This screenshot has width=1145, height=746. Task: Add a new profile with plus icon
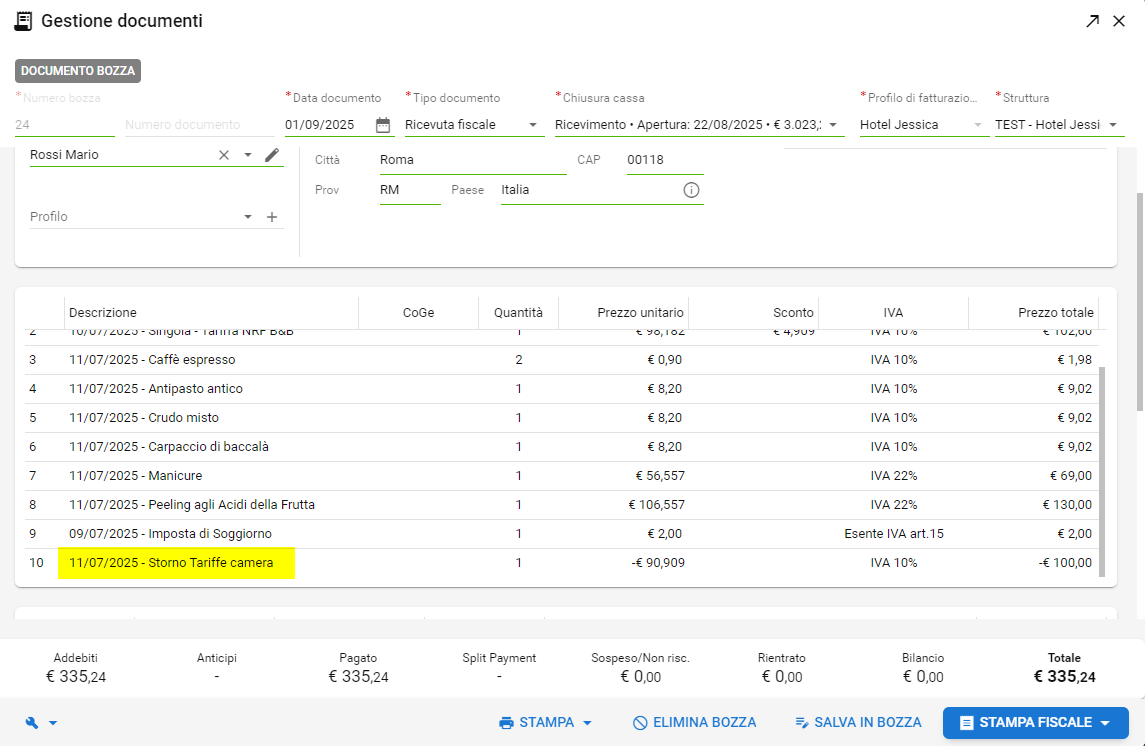(x=272, y=217)
